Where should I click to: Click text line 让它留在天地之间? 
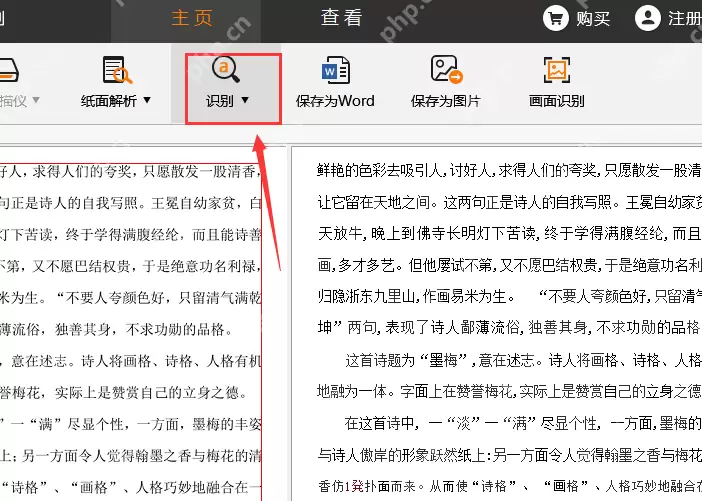point(509,202)
